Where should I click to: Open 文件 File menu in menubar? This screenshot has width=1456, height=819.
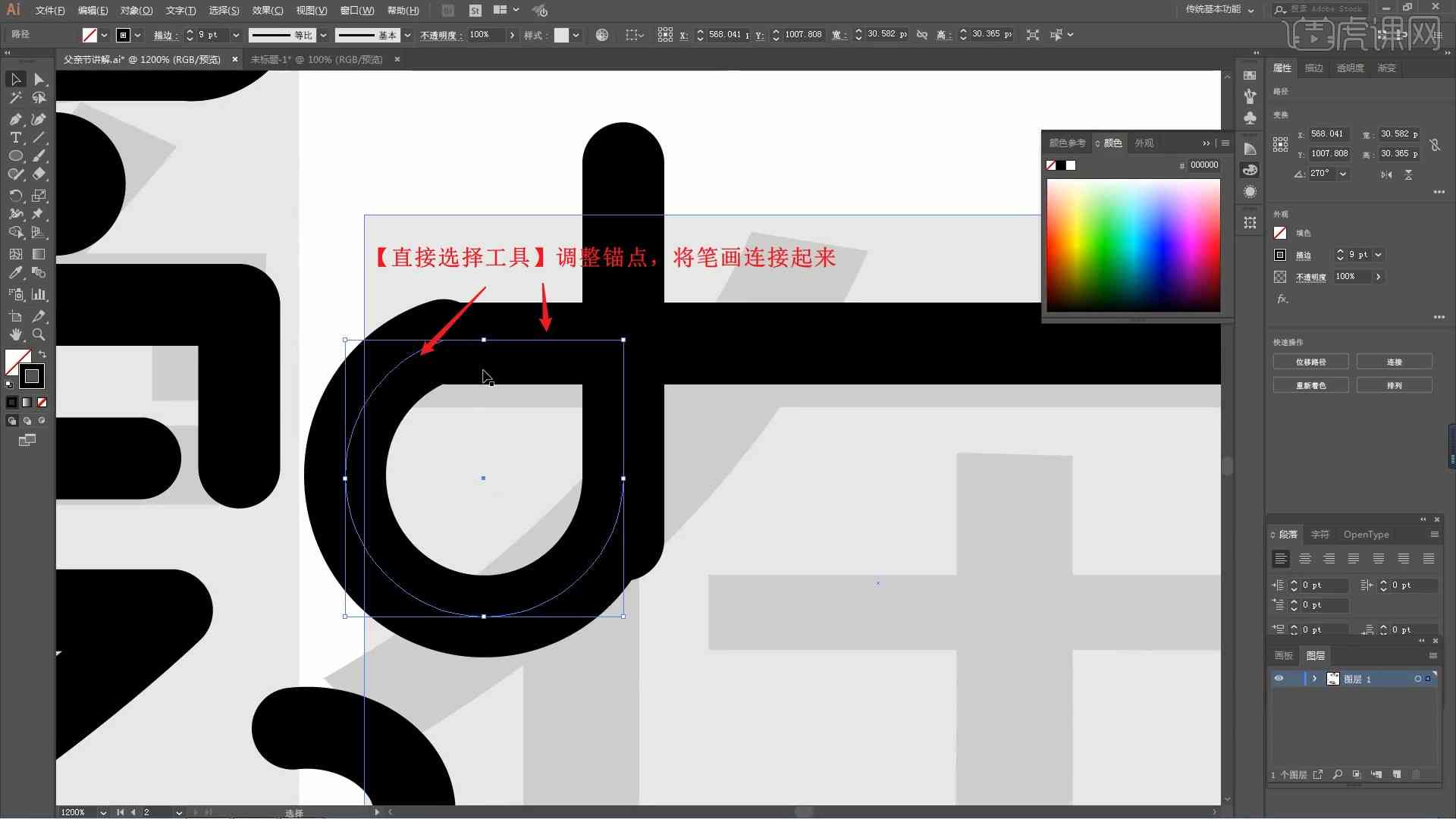(45, 10)
